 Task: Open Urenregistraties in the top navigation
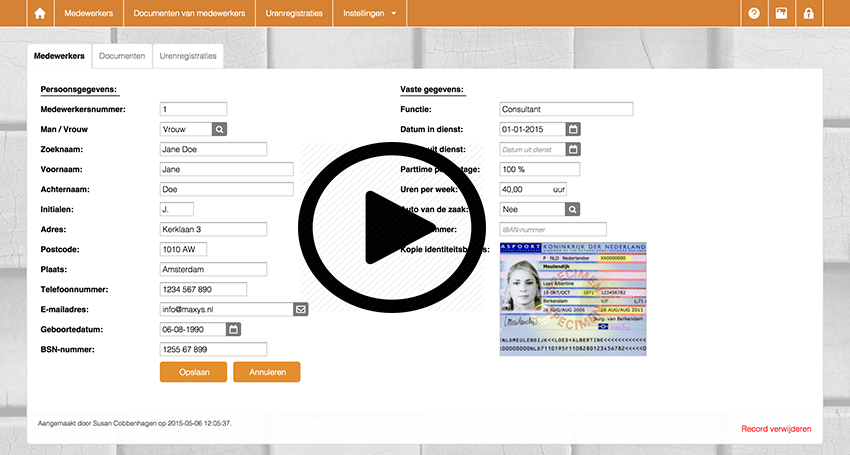tap(294, 13)
